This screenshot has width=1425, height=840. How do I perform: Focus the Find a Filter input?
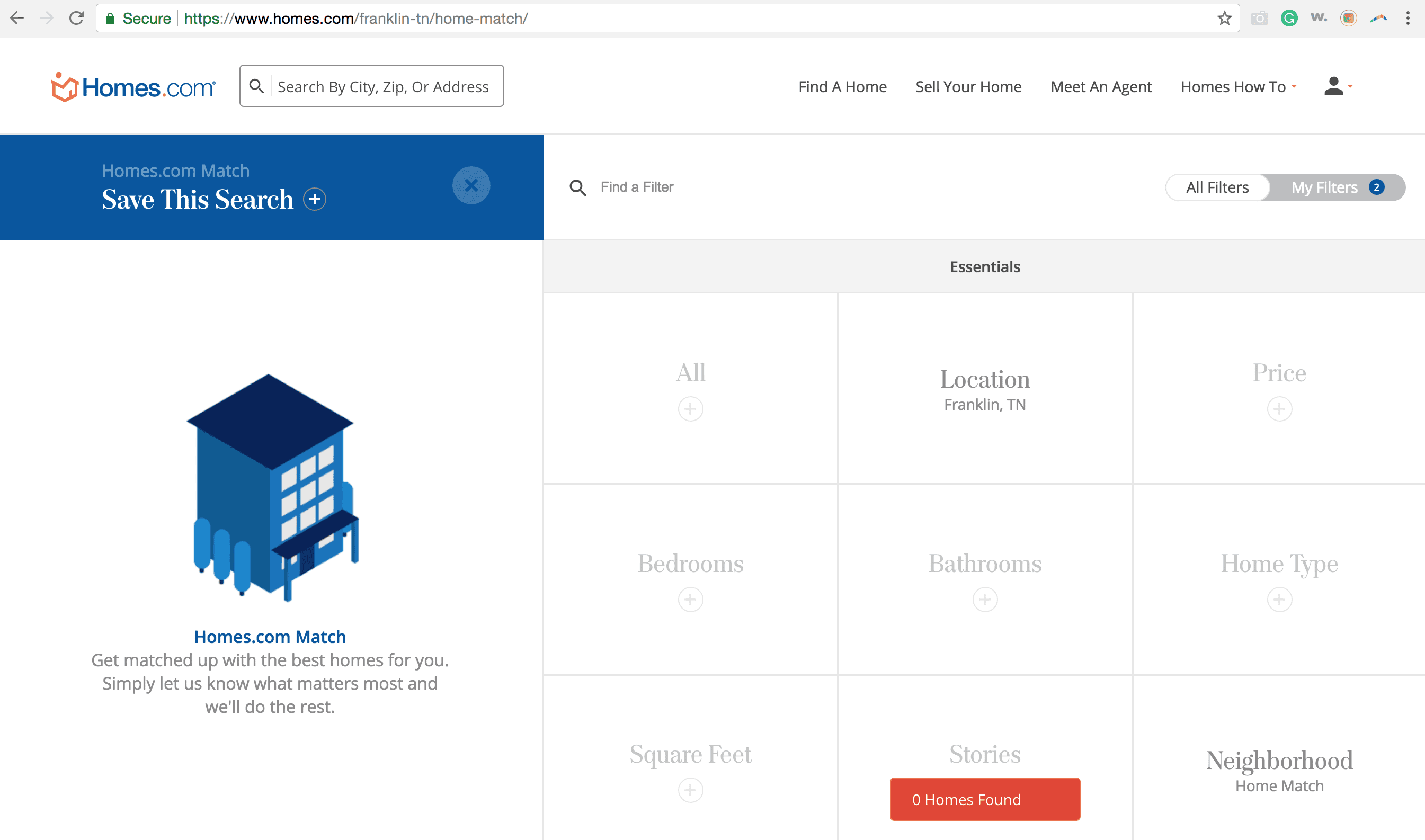[637, 187]
